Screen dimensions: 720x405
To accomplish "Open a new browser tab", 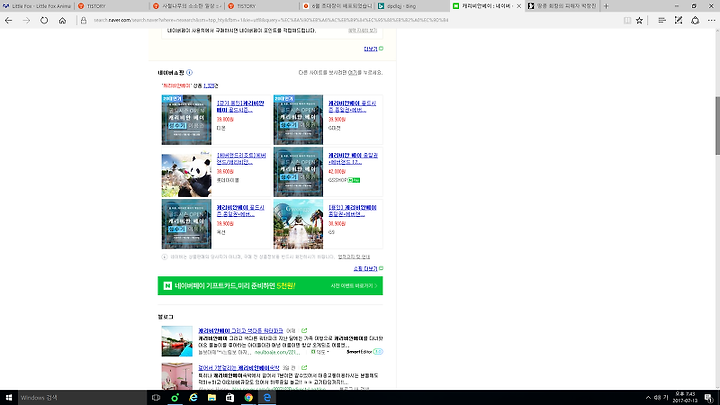I will (x=606, y=6).
